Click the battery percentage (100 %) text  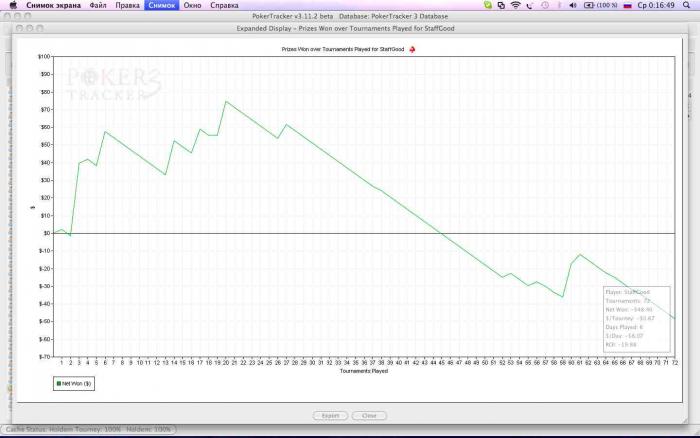coord(607,5)
